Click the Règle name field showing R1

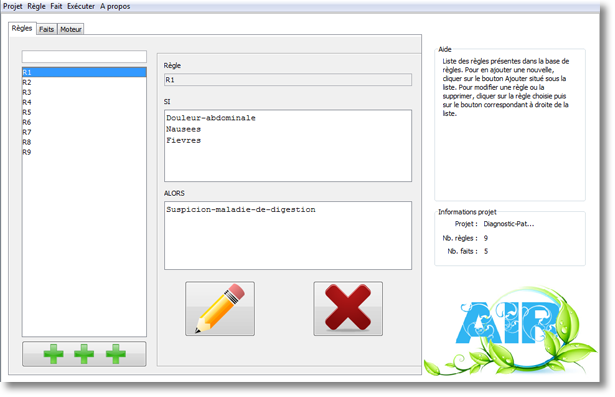click(x=288, y=80)
